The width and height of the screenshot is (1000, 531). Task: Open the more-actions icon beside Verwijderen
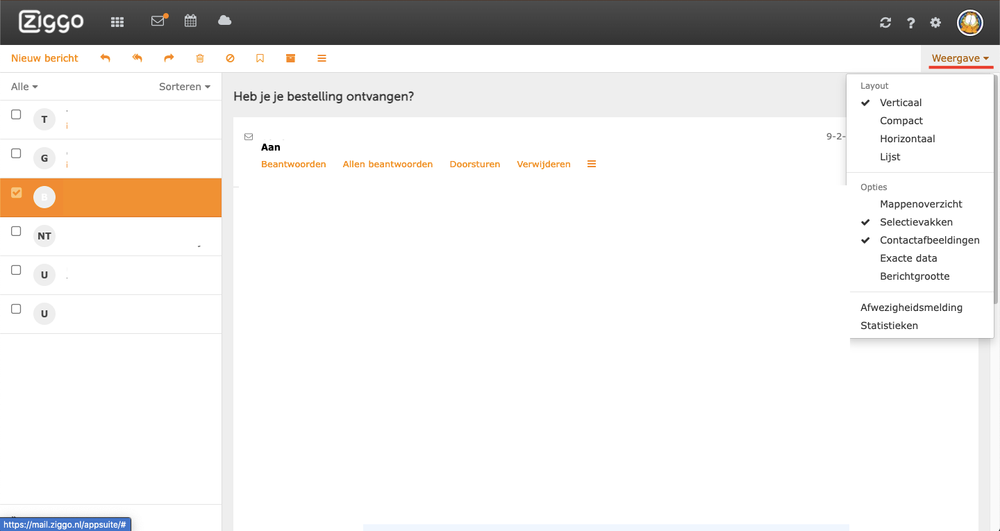click(x=592, y=164)
